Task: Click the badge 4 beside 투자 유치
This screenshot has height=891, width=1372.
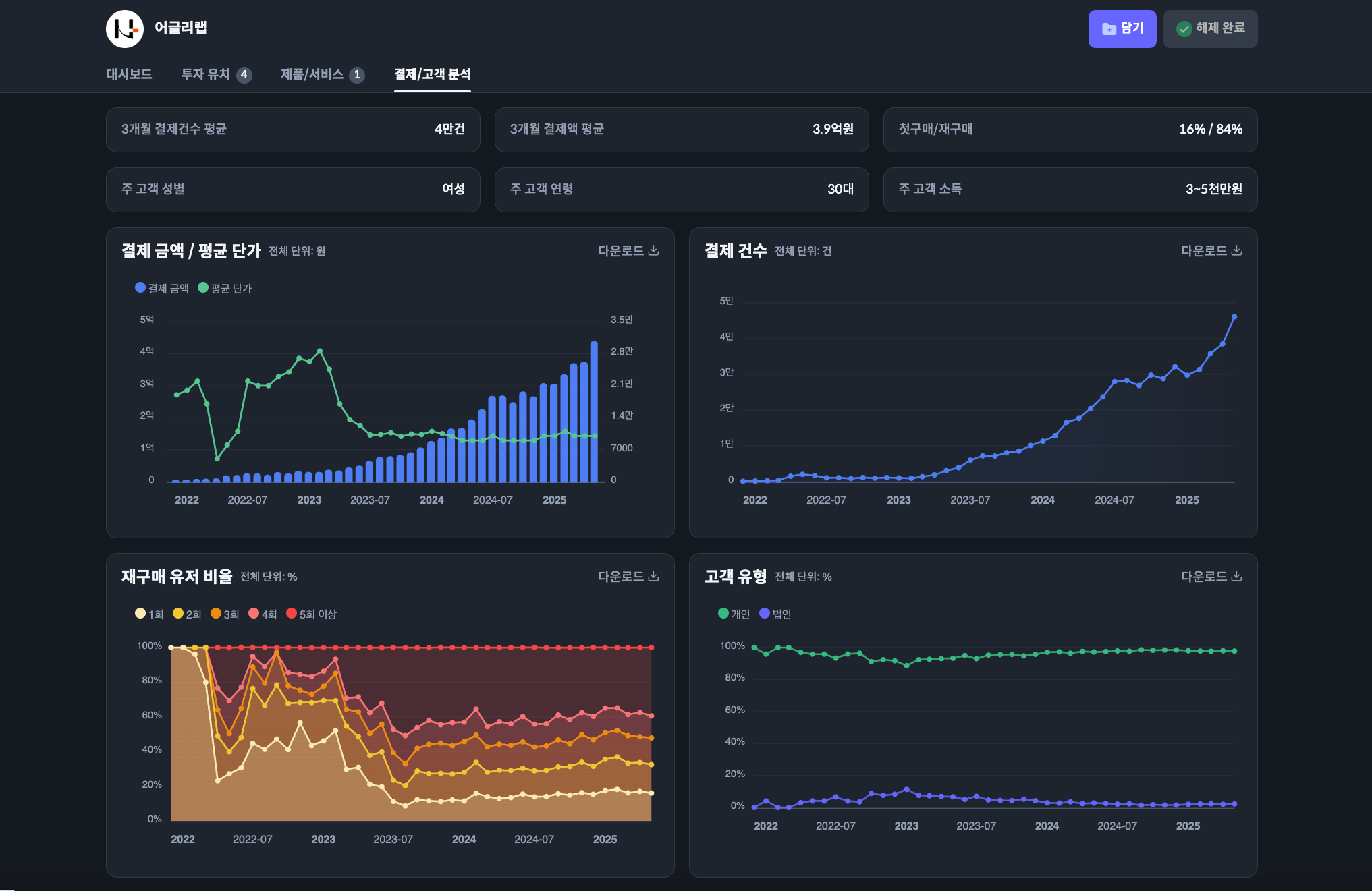Action: pyautogui.click(x=244, y=75)
